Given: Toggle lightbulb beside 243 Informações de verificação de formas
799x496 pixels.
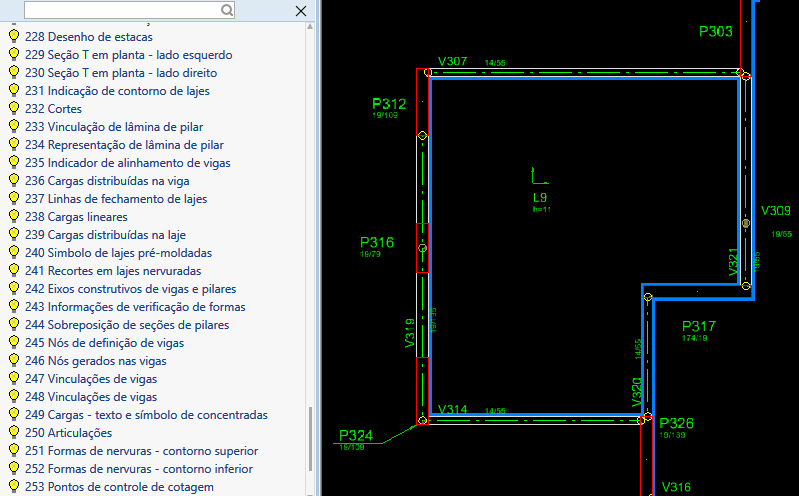Looking at the screenshot, I should 14,307.
